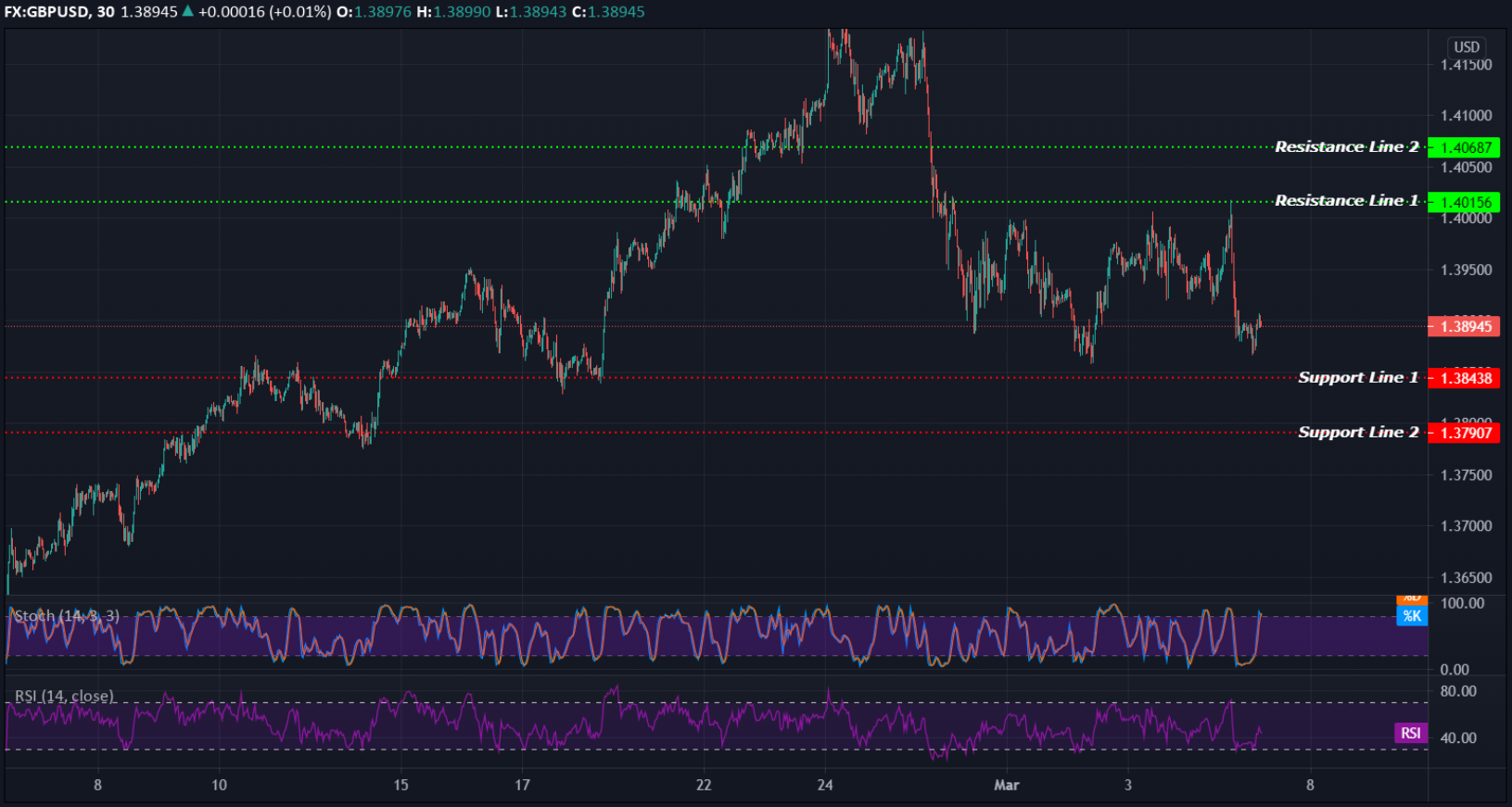Click the Mar date label on time axis
Viewport: 1512px width, 807px height.
tap(1006, 785)
